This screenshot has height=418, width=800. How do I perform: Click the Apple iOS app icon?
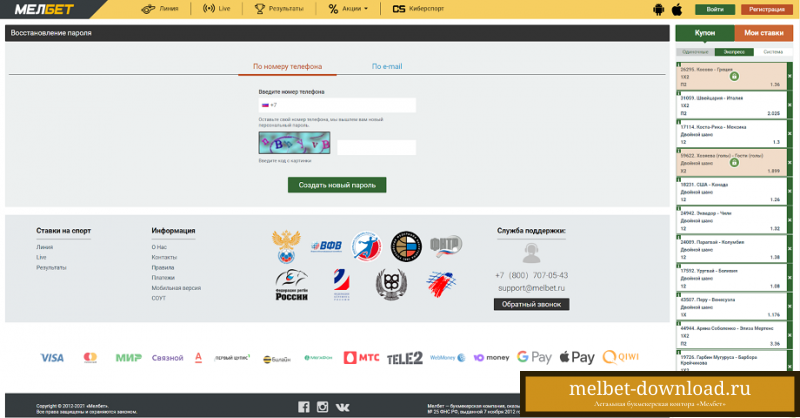[677, 9]
